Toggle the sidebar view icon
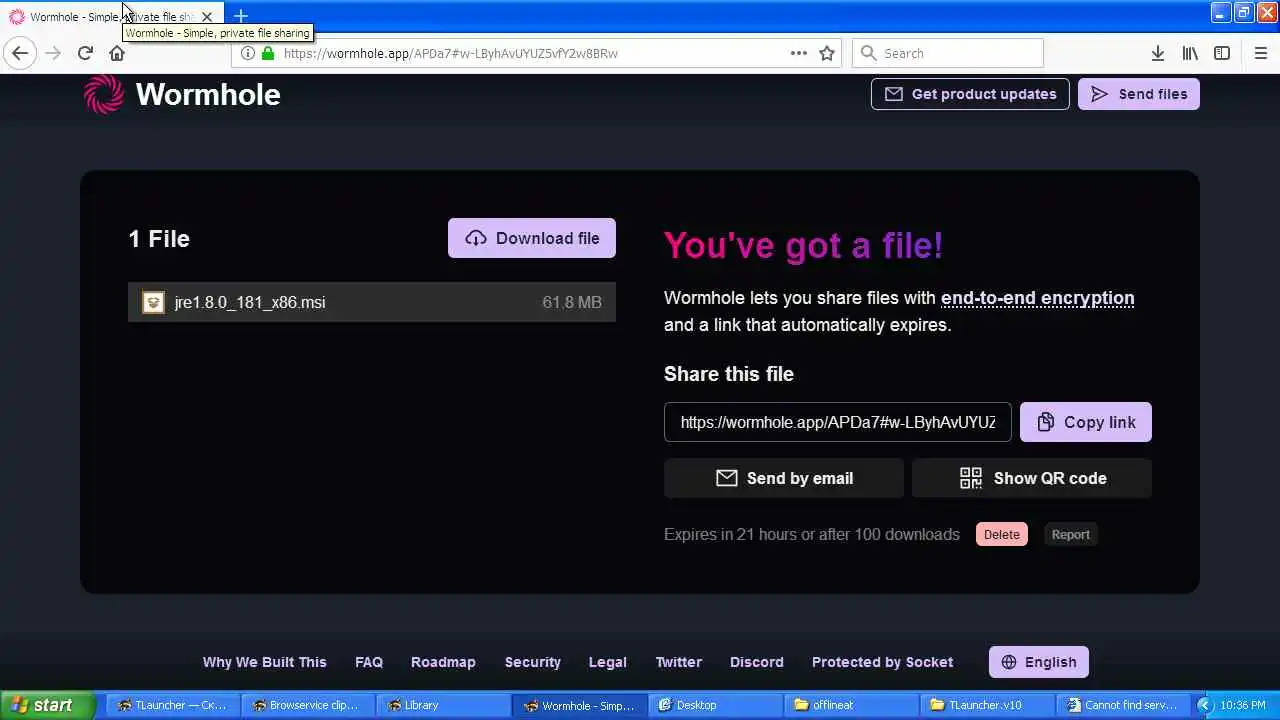This screenshot has height=720, width=1280. [x=1222, y=53]
